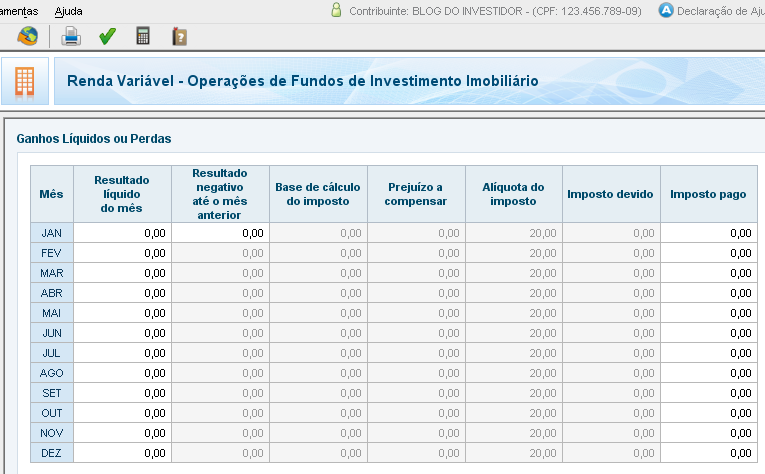The width and height of the screenshot is (765, 474).
Task: Edit JAN Imposto pago field
Action: click(709, 233)
